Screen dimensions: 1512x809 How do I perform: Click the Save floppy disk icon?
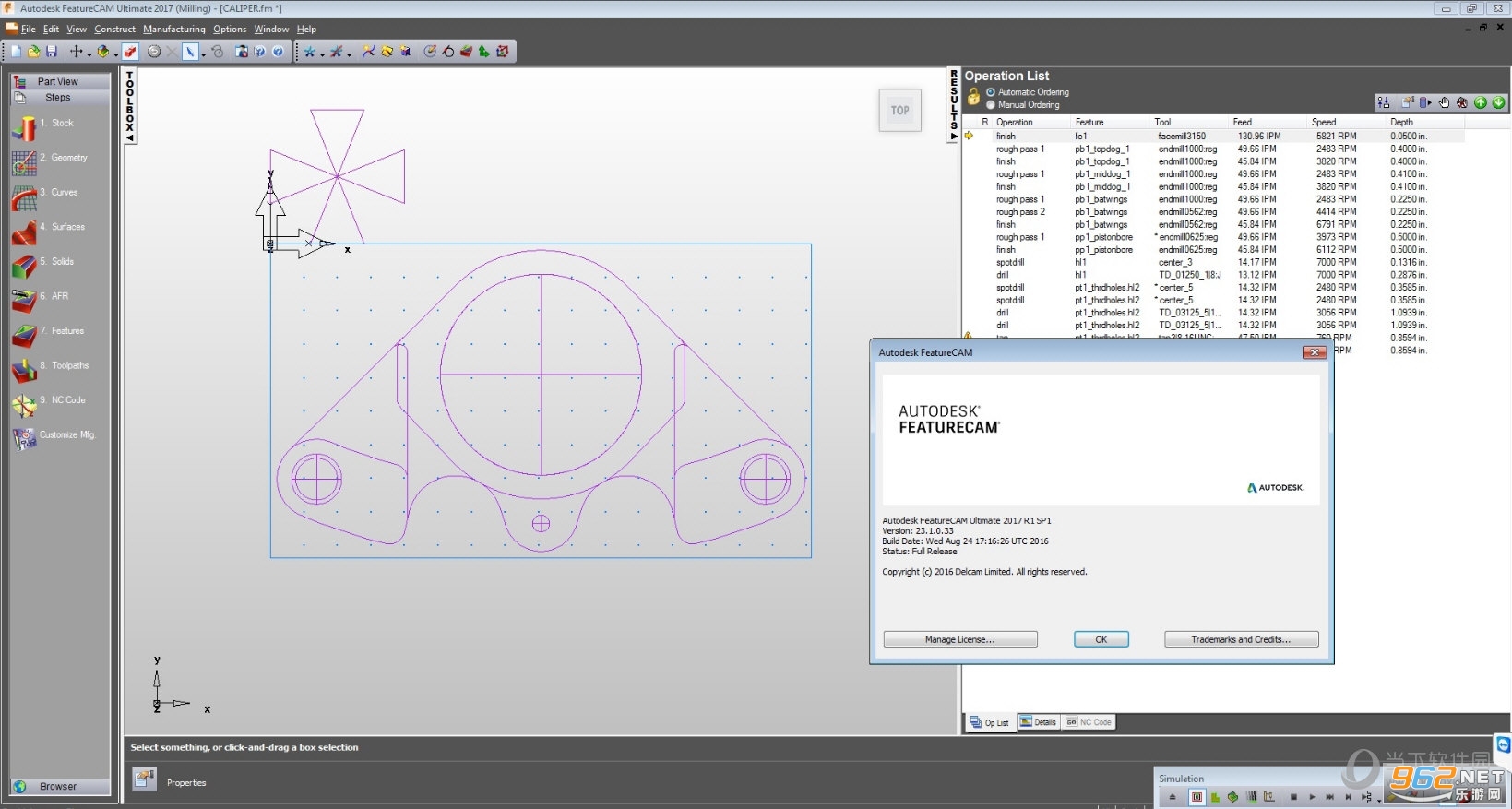click(x=52, y=52)
